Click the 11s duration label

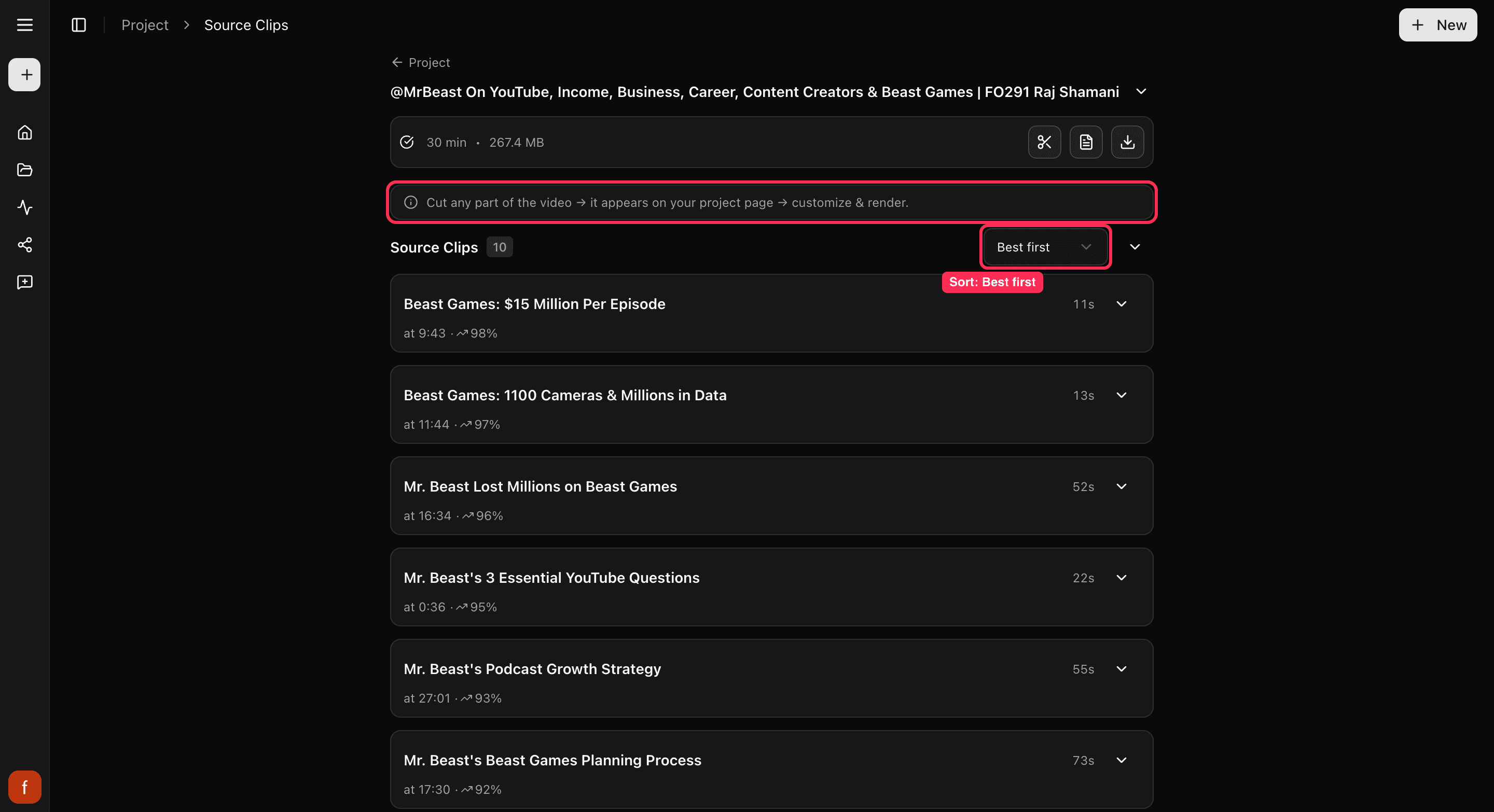(x=1083, y=304)
